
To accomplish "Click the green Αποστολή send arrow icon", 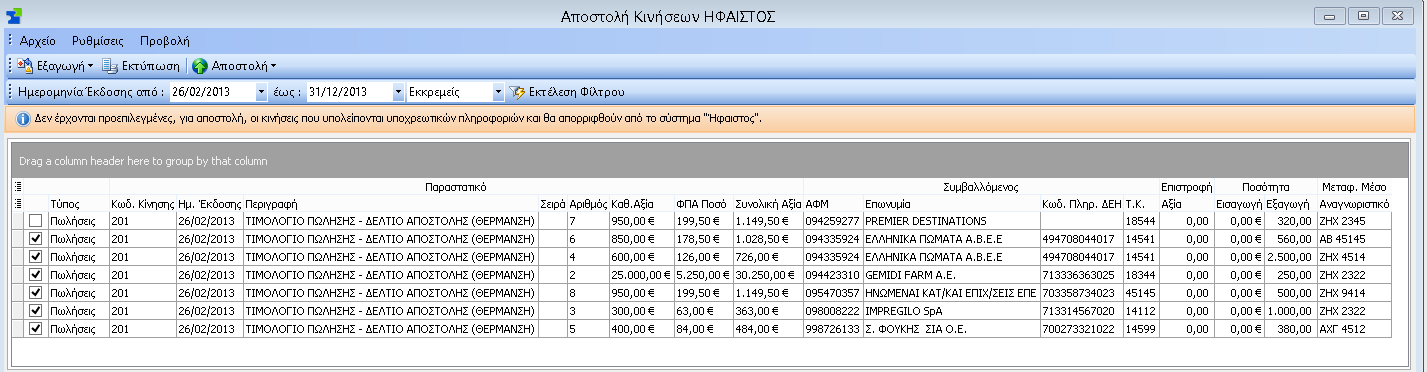I will click(x=200, y=66).
